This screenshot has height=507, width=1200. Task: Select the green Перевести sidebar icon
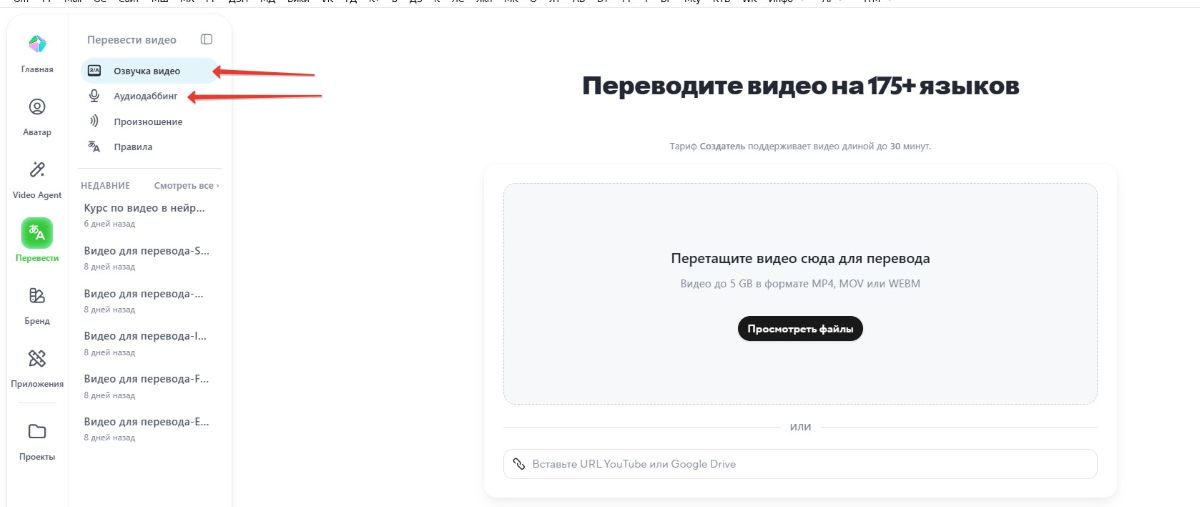(x=37, y=233)
